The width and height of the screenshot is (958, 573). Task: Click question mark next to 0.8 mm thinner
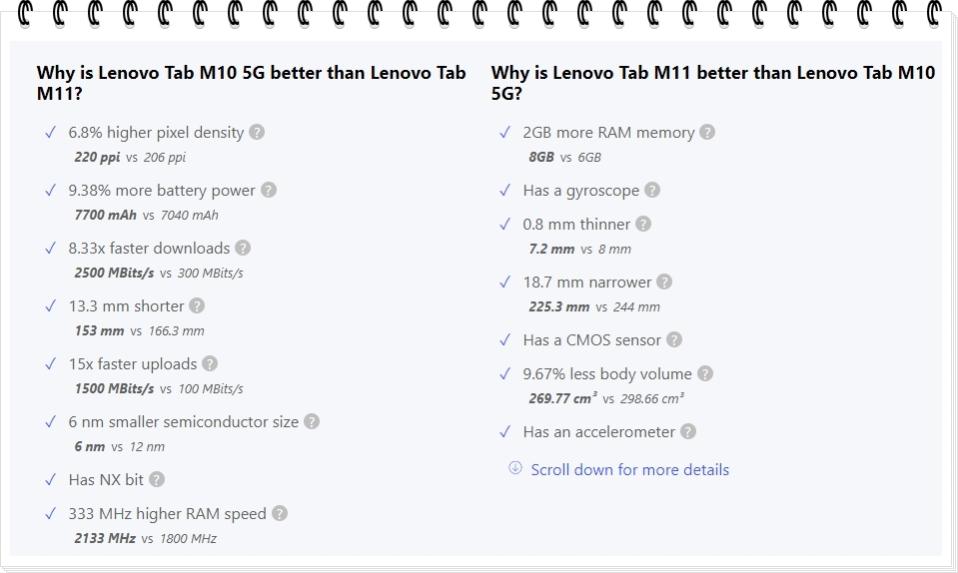[x=643, y=224]
